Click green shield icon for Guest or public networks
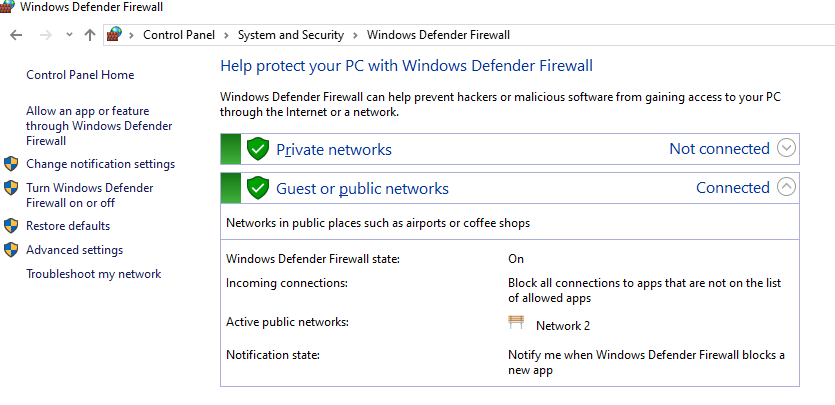 point(258,188)
